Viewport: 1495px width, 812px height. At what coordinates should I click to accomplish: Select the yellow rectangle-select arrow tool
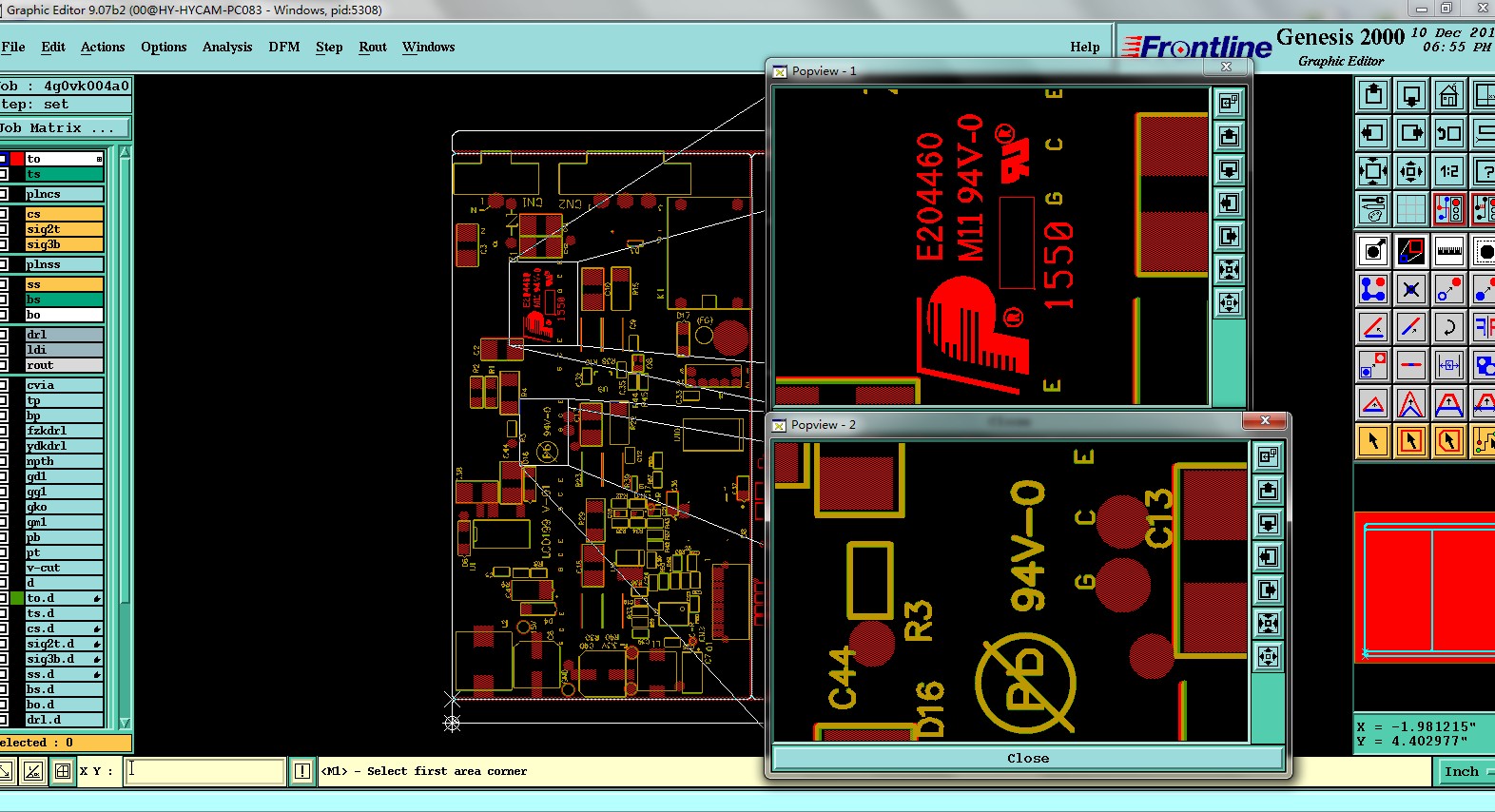[1411, 441]
